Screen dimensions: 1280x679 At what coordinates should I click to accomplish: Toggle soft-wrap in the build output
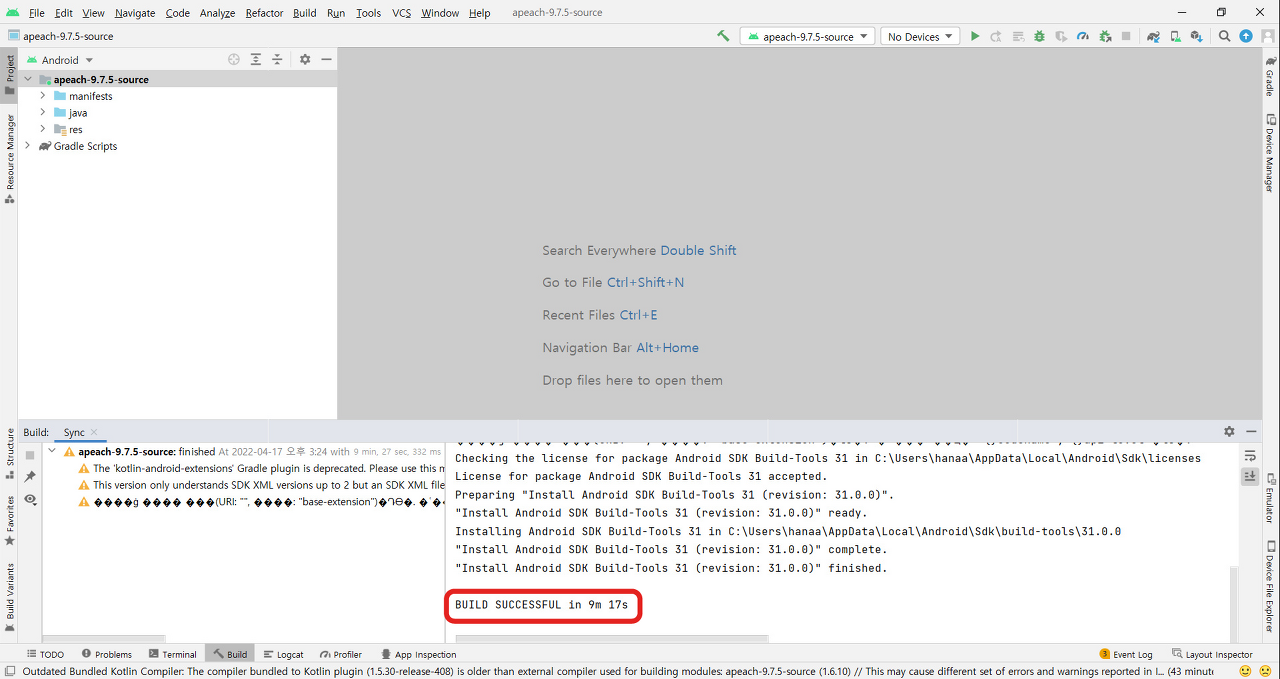1250,456
